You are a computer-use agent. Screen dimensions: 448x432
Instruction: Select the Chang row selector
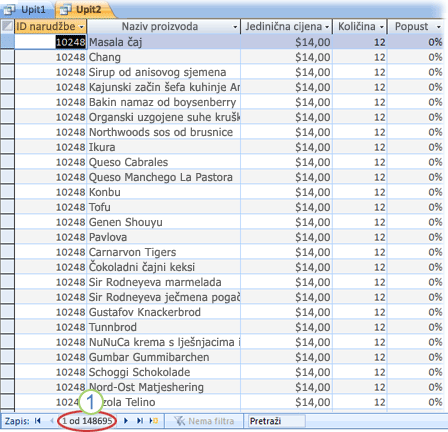(x=7, y=57)
